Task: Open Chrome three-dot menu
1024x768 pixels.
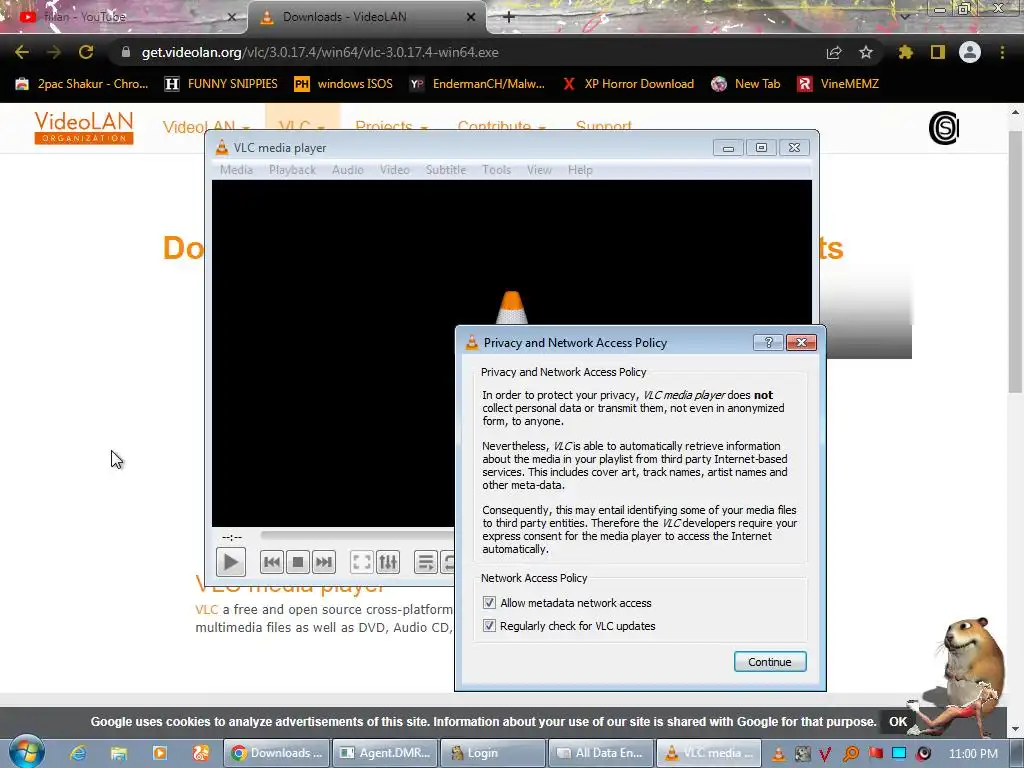Action: click(1002, 52)
